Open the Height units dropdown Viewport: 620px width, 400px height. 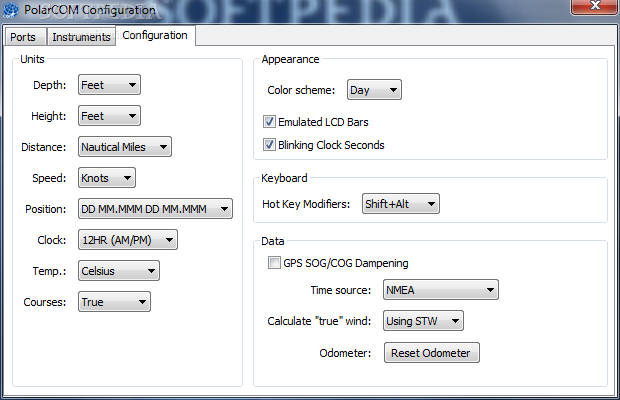click(109, 116)
